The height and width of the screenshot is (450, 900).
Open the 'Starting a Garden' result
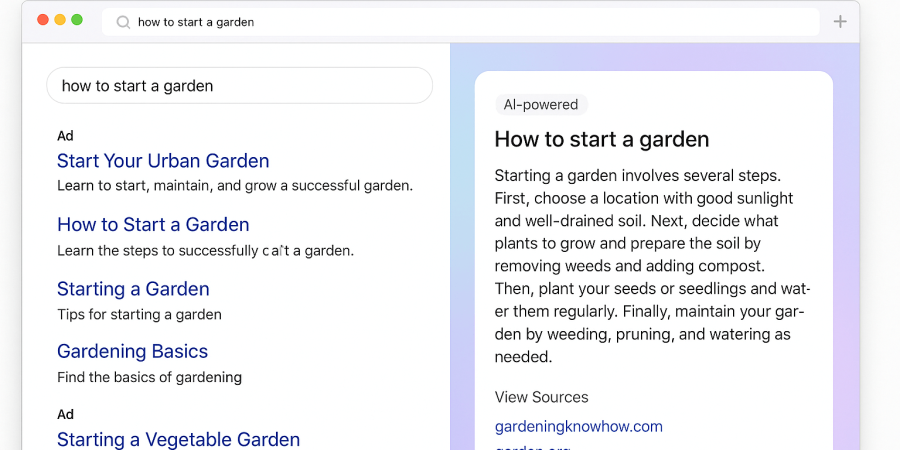133,289
